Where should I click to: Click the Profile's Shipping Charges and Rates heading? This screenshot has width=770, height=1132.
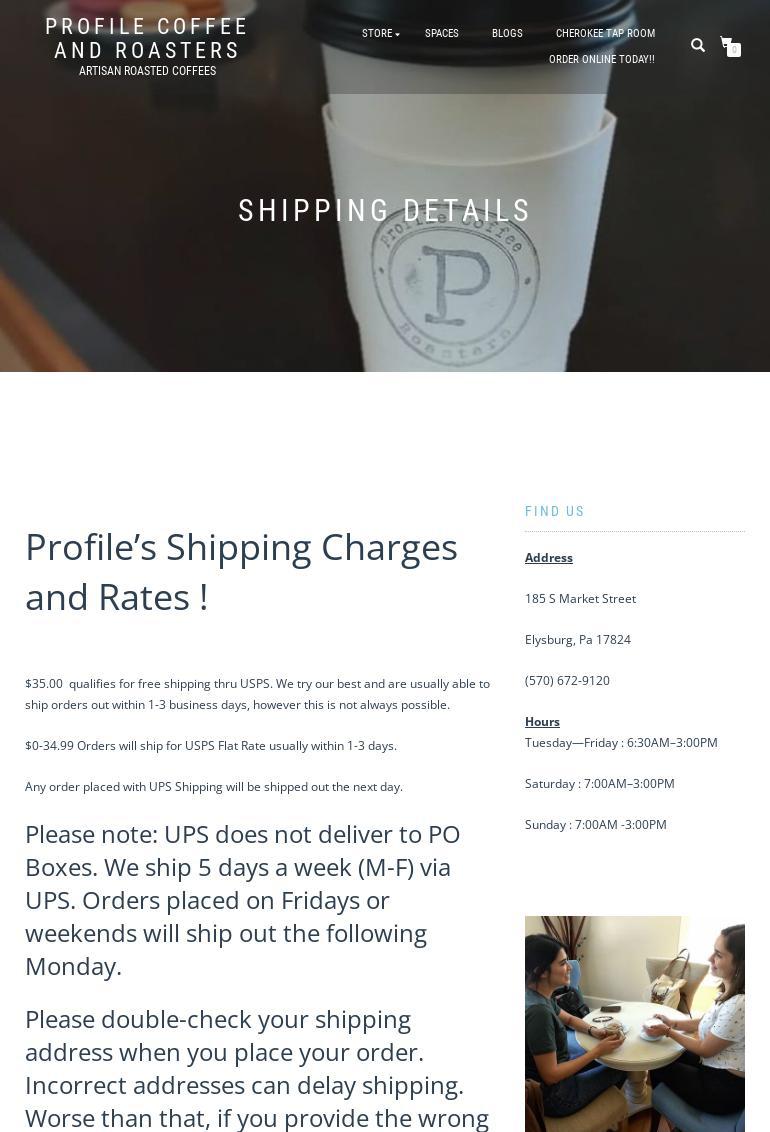point(241,571)
